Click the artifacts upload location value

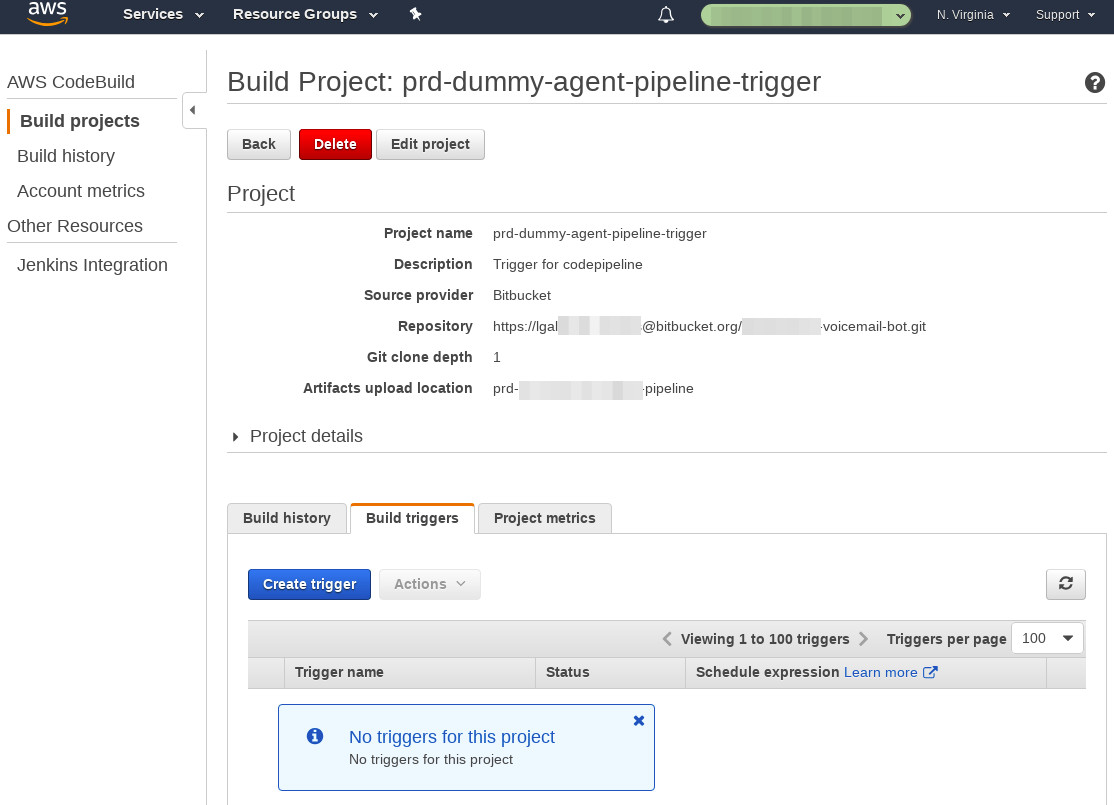tap(593, 389)
